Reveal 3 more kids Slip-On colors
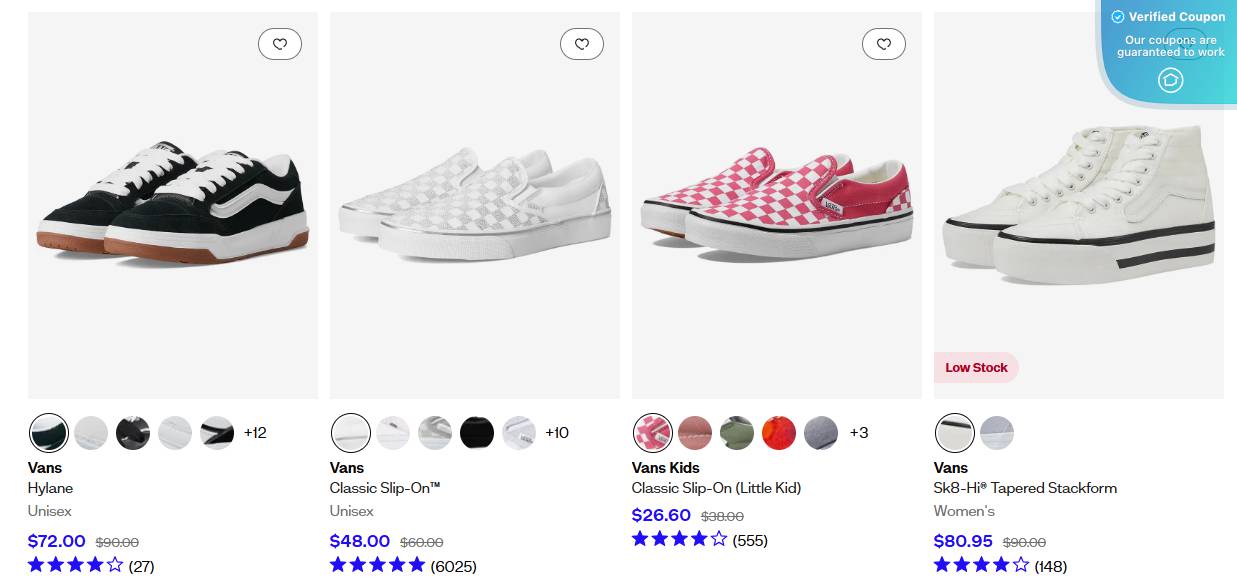Viewport: 1237px width, 588px height. pos(860,433)
